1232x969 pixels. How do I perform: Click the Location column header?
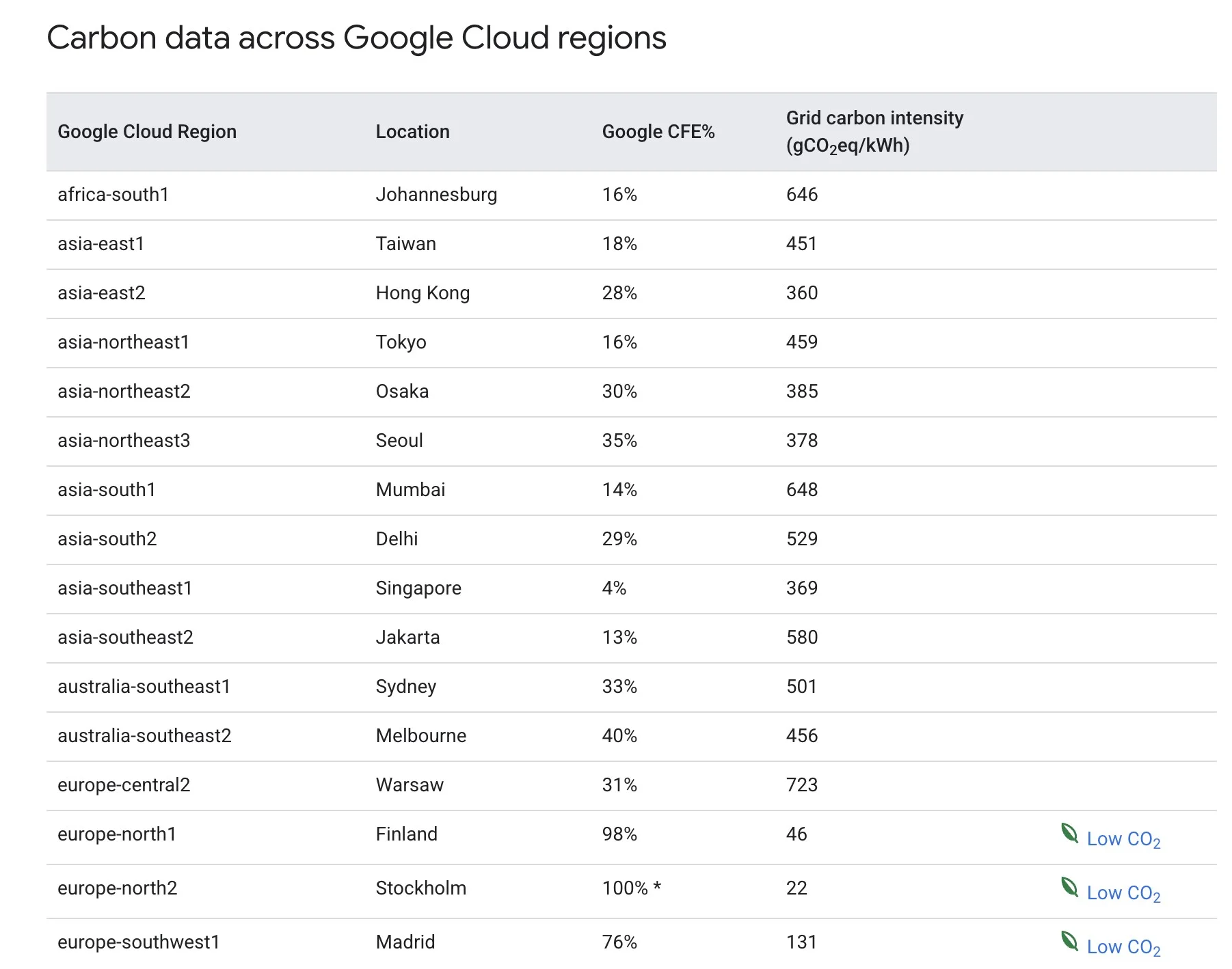coord(412,131)
